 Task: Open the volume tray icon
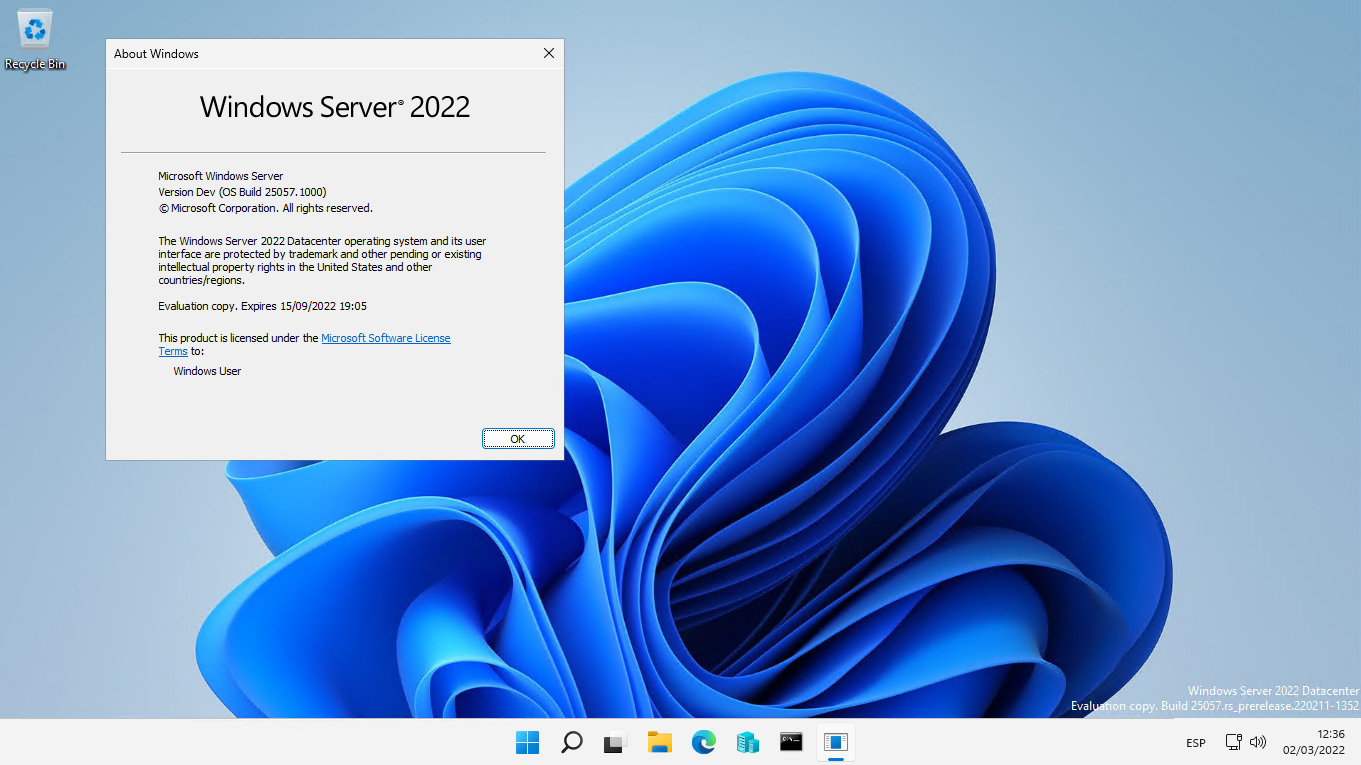[1258, 742]
